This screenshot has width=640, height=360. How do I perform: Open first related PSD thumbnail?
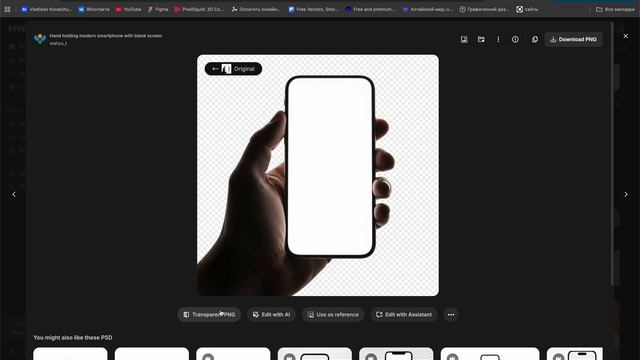tap(70, 353)
